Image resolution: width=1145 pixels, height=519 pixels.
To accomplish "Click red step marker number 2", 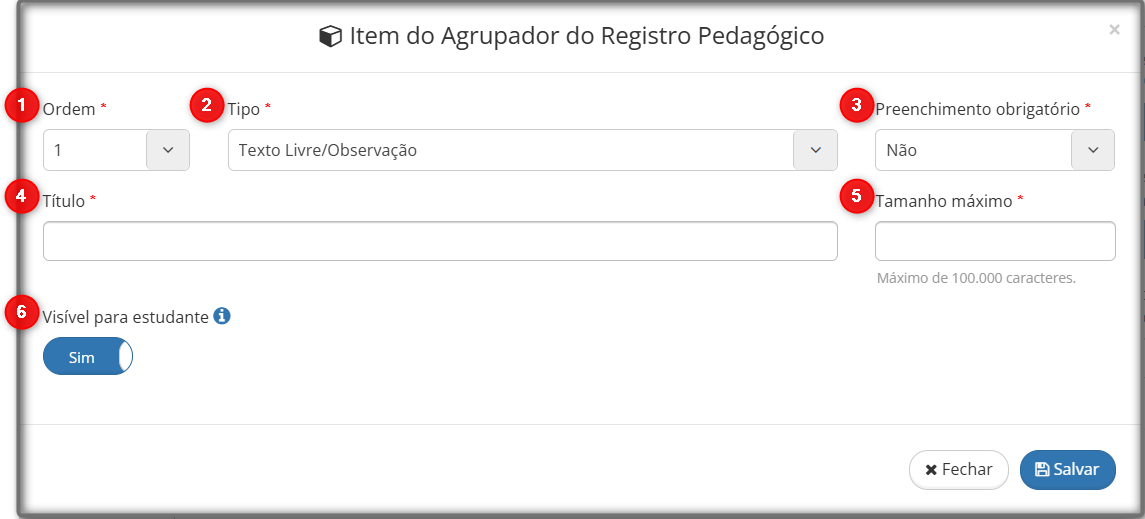I will tap(207, 105).
